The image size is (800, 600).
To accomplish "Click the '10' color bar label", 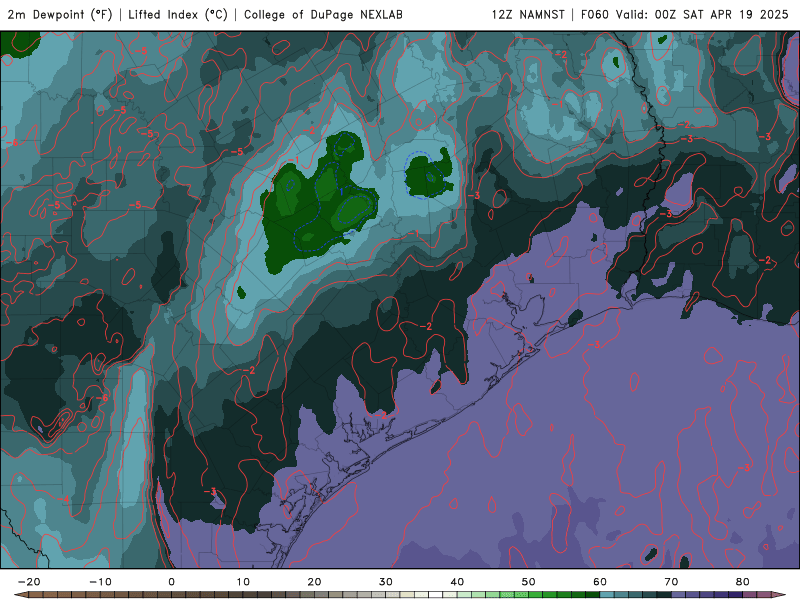I will (x=243, y=582).
